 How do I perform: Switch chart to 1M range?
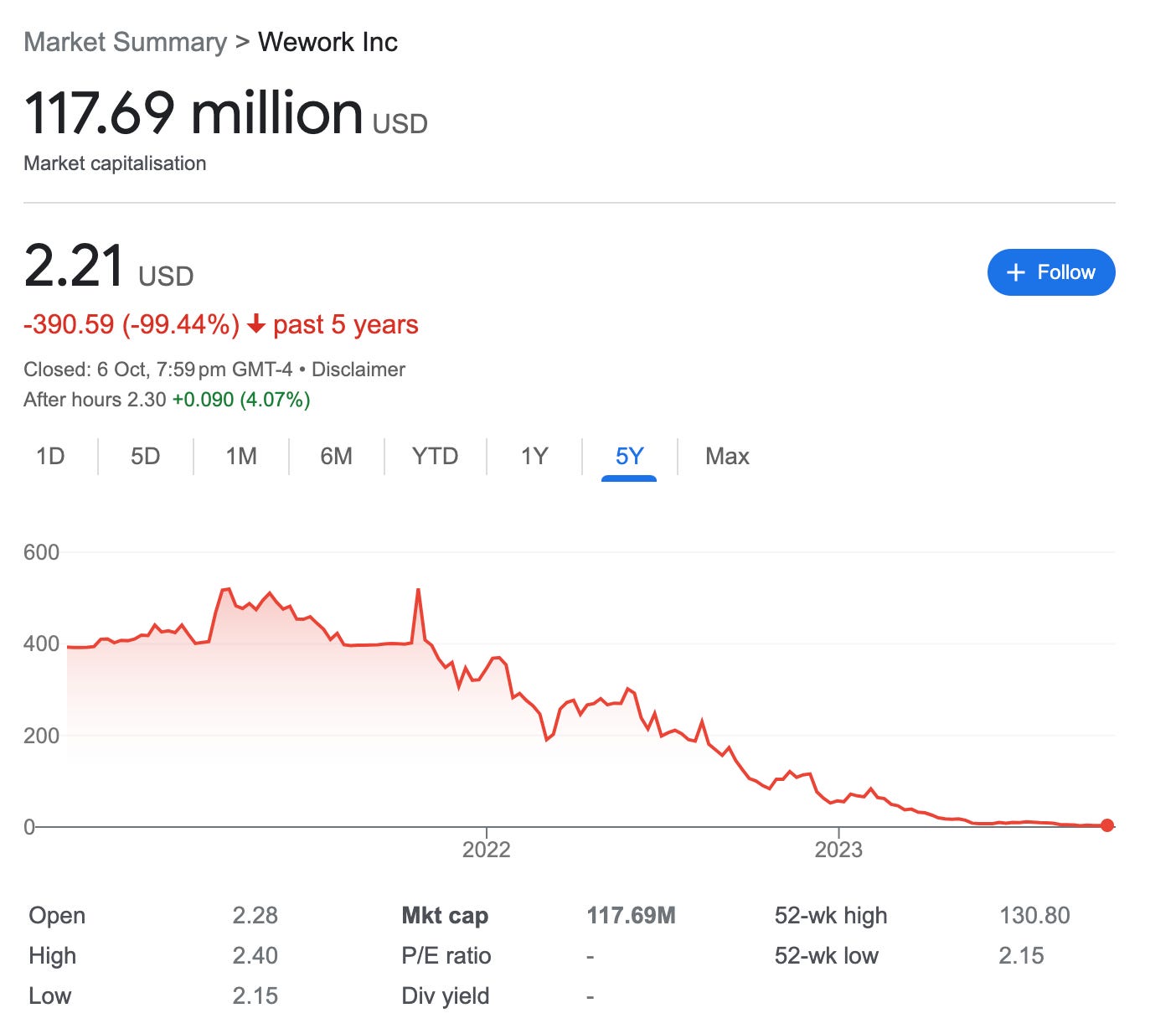click(x=241, y=456)
